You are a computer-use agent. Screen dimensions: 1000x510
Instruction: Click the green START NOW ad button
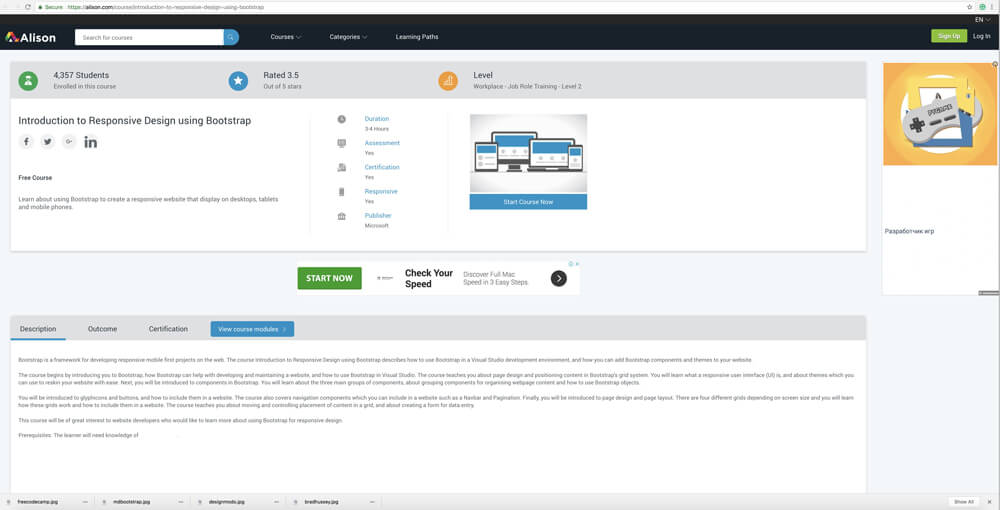coord(329,279)
